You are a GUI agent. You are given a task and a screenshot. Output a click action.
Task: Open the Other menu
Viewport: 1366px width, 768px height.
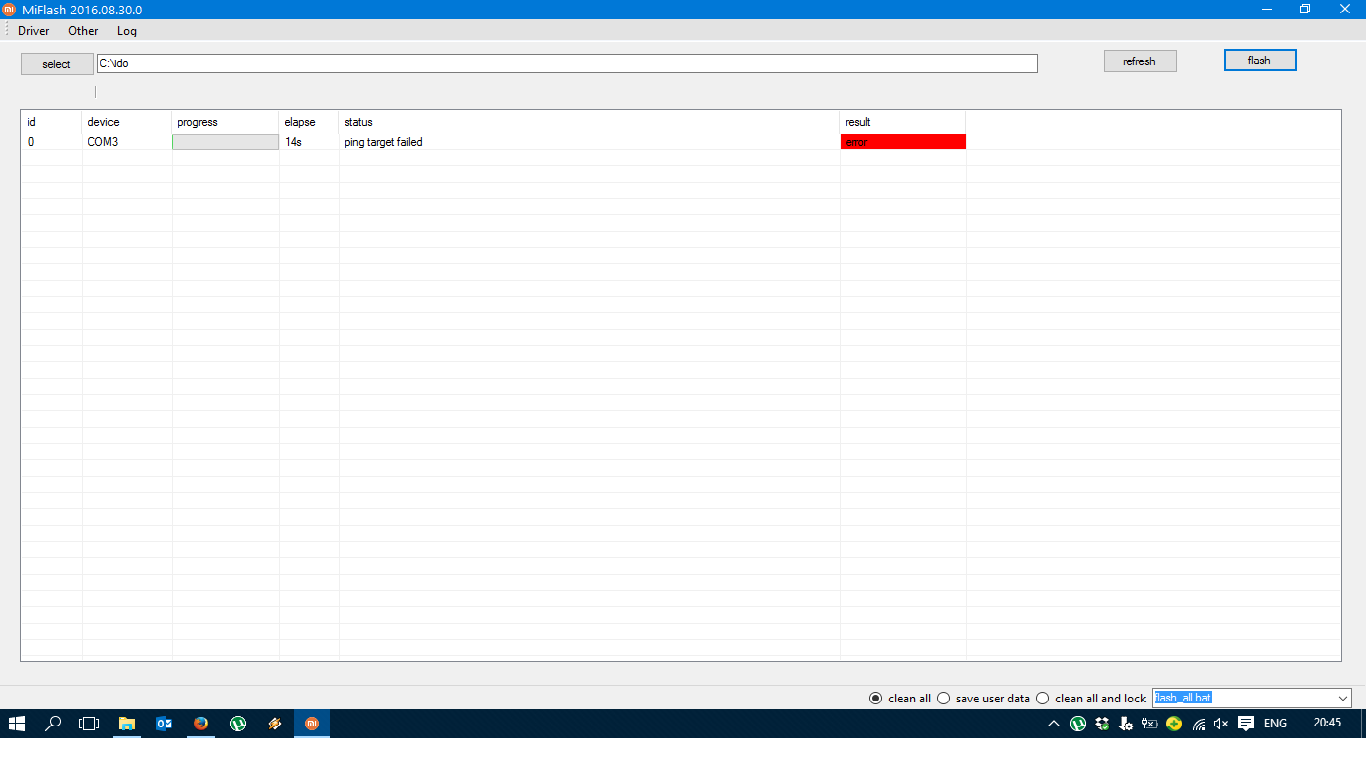(x=83, y=31)
